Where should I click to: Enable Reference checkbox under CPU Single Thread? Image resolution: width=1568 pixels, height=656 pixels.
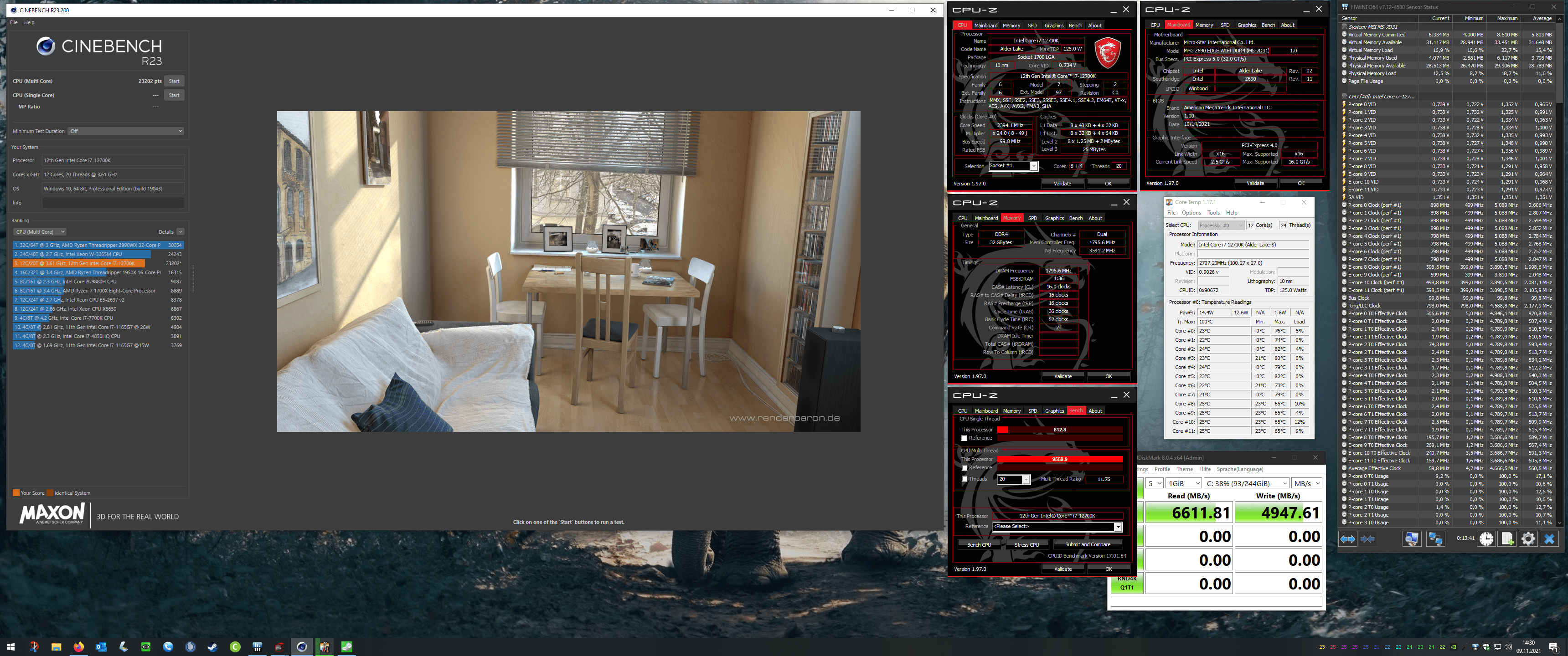pyautogui.click(x=964, y=438)
